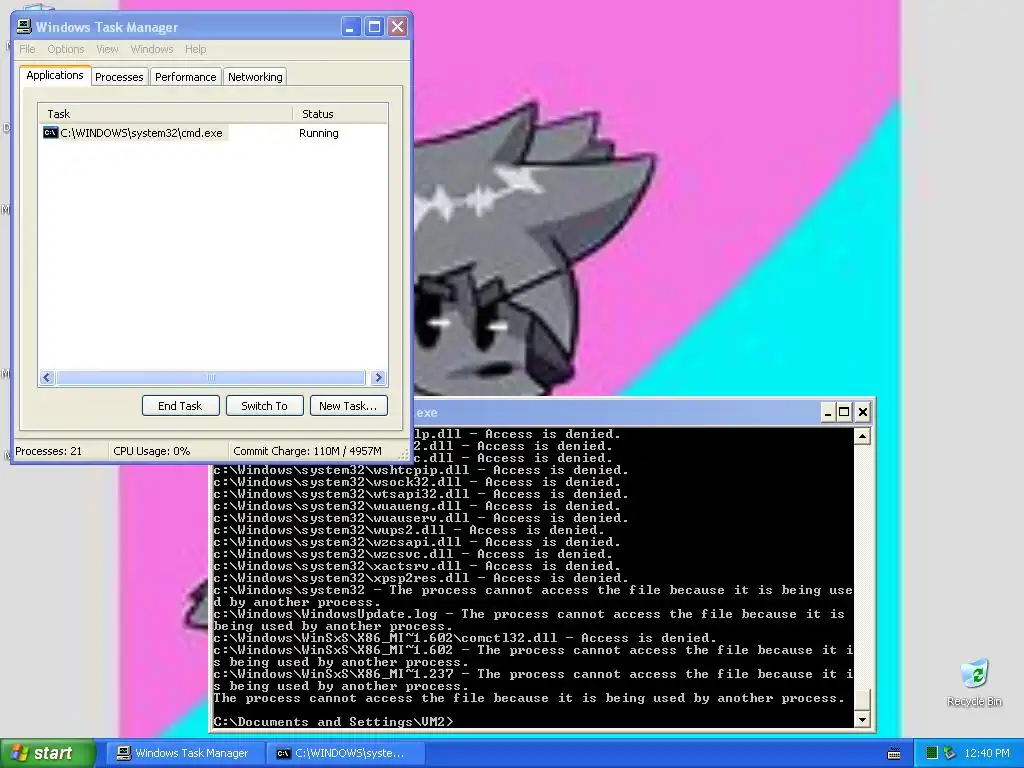Click the keyboard icon on the taskbar

pos(894,754)
